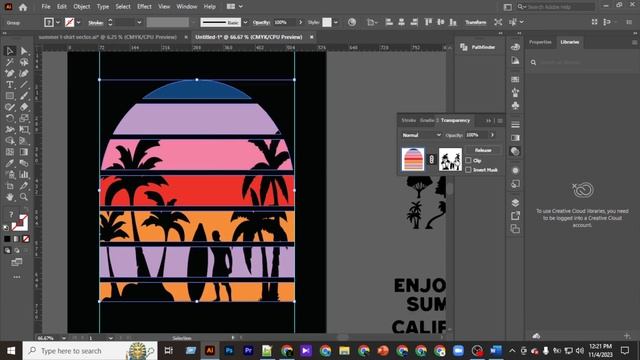Select the Line Segment tool
This screenshot has width=640, height=360.
click(x=24, y=84)
